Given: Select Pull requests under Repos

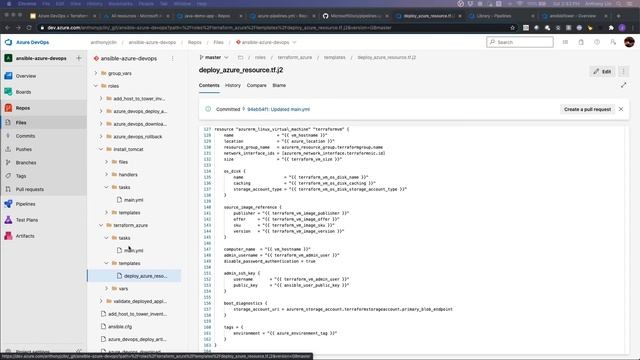Looking at the screenshot, I should coord(29,189).
